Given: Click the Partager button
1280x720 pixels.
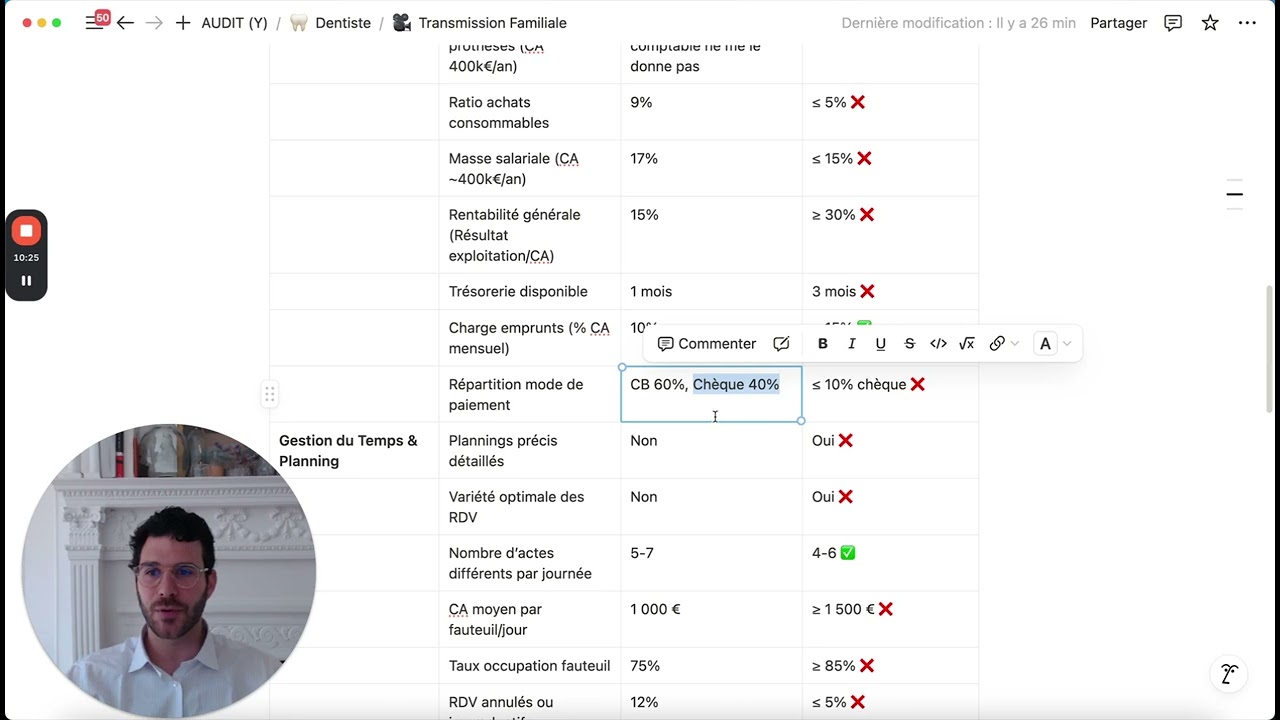Looking at the screenshot, I should pos(1118,23).
